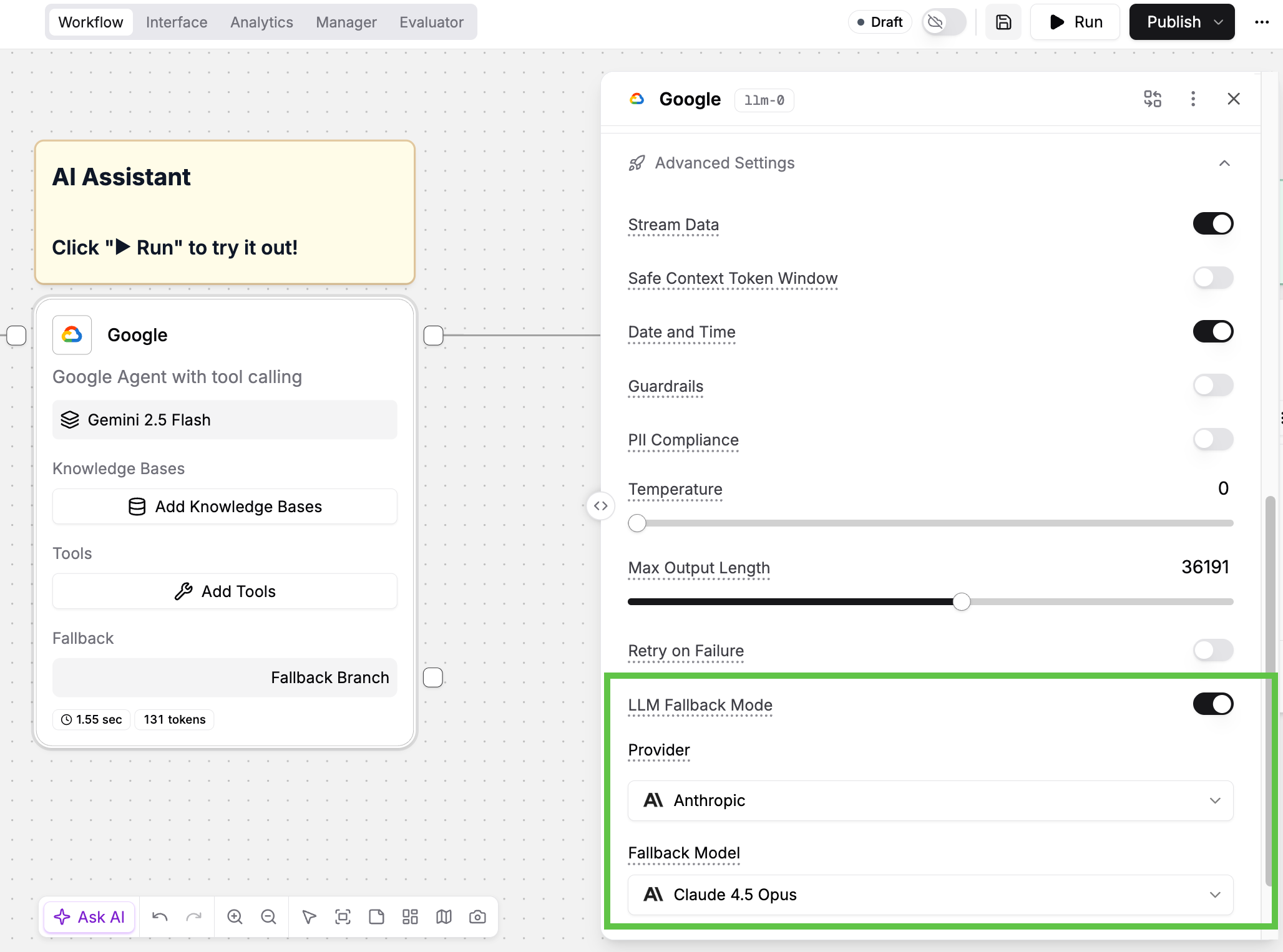Turn off the Stream Data toggle

coord(1212,224)
